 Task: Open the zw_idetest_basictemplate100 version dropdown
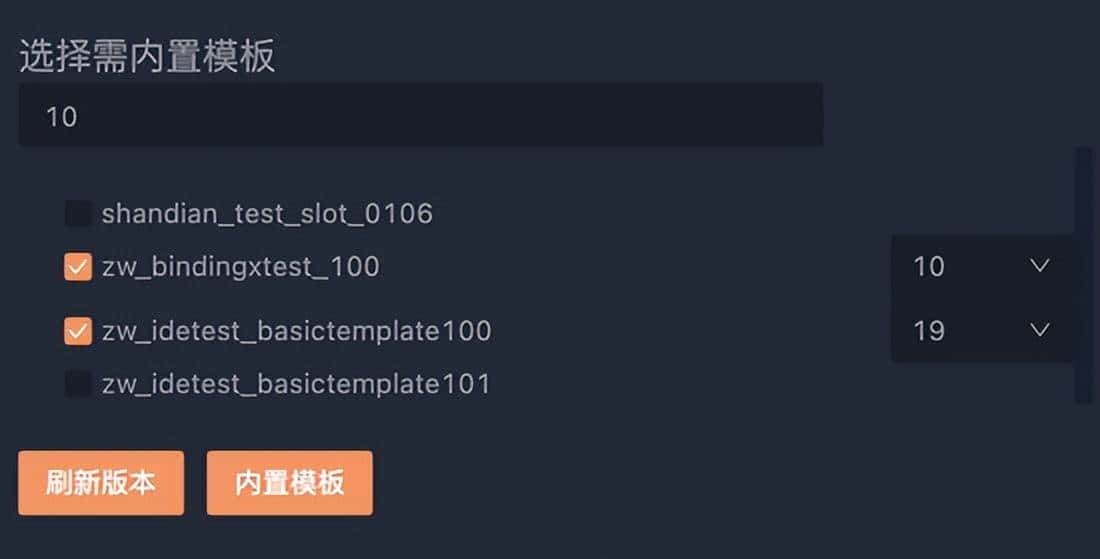tap(980, 329)
